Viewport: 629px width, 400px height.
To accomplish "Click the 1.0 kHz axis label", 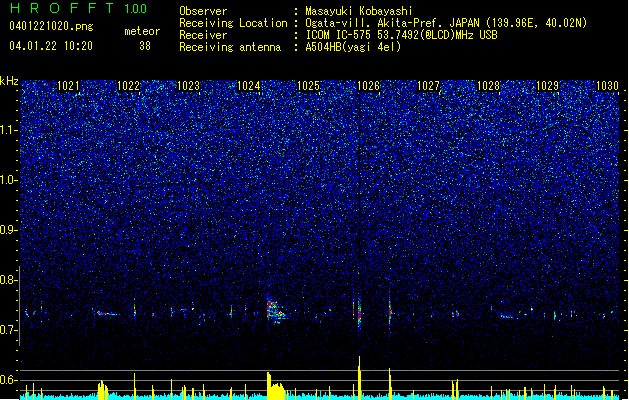I will 9,180.
